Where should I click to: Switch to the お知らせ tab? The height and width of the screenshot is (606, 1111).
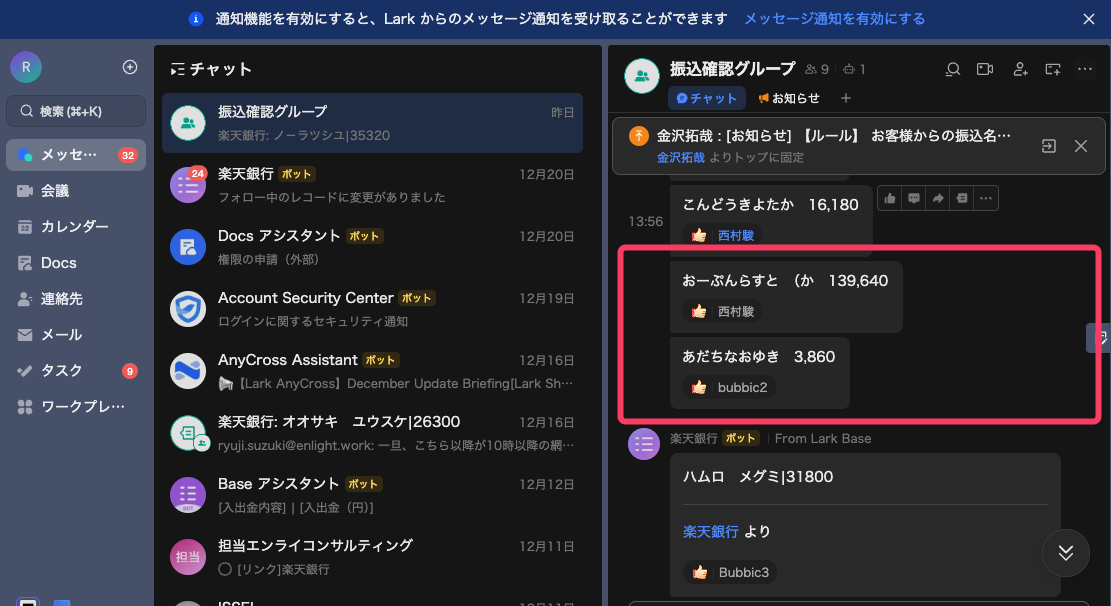(790, 97)
